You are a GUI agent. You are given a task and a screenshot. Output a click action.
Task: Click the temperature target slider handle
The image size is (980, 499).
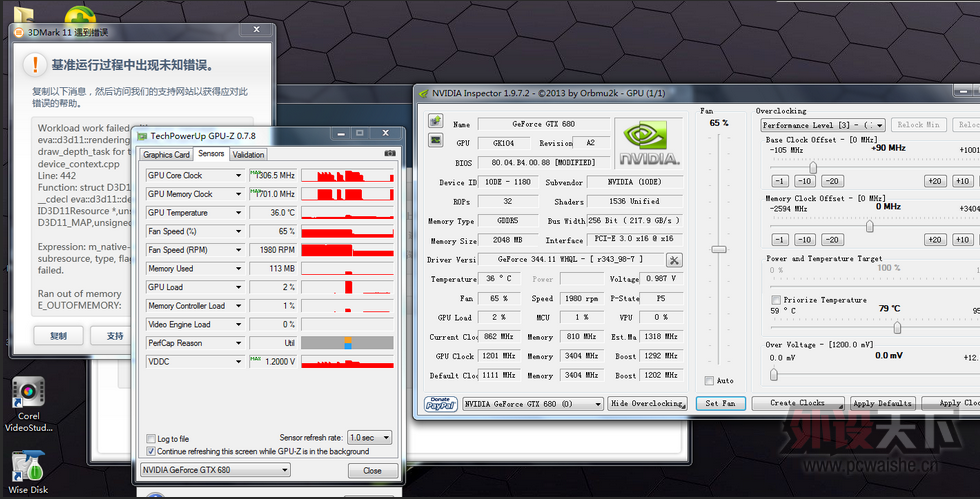[898, 328]
